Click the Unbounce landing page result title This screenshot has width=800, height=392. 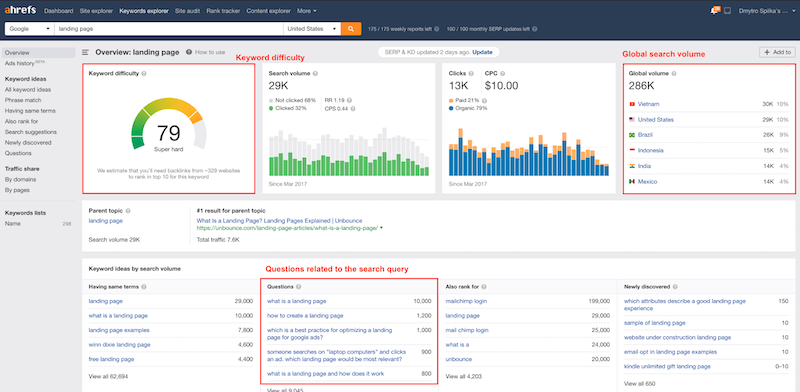(x=280, y=220)
